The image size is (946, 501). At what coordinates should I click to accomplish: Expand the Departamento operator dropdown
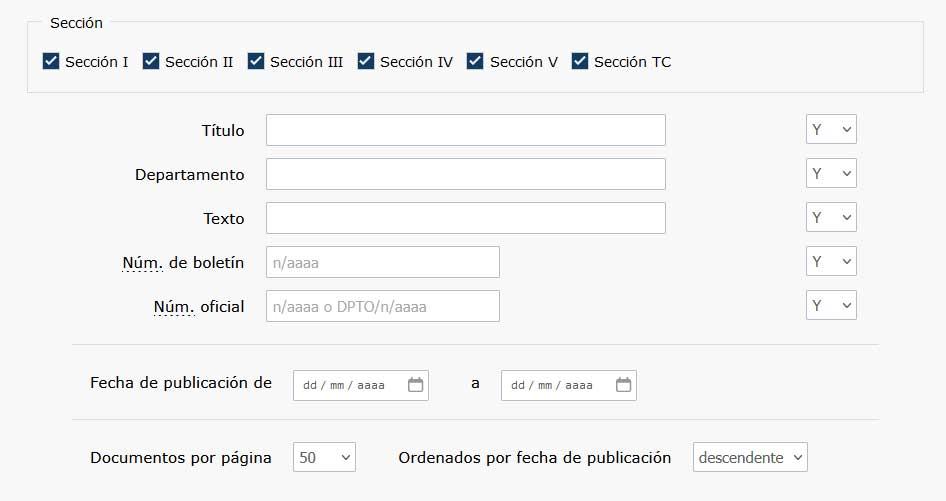831,174
